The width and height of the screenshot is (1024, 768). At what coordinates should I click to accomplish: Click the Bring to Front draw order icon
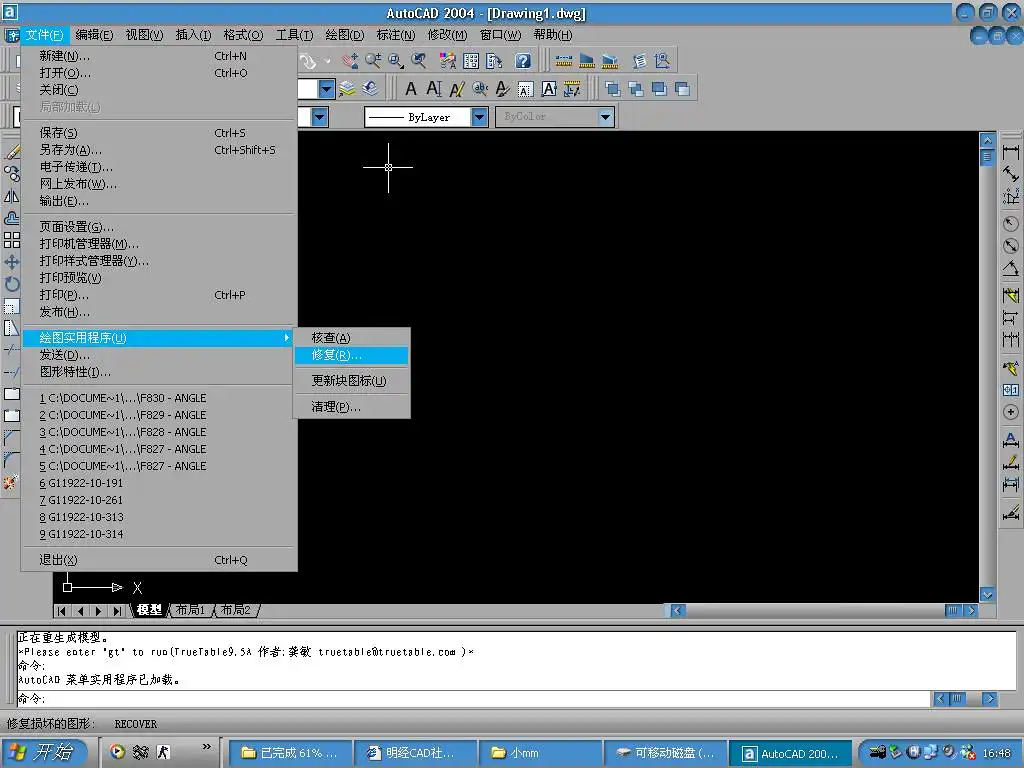point(613,89)
